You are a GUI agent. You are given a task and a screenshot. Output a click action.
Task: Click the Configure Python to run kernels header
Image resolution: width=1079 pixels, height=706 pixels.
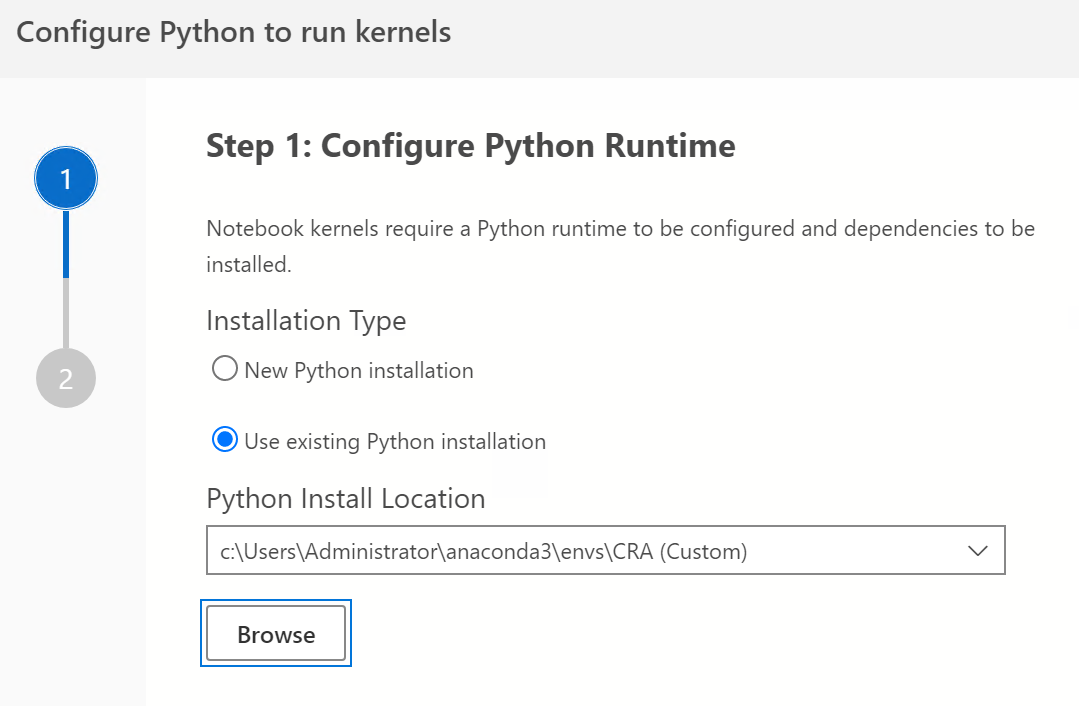(231, 31)
